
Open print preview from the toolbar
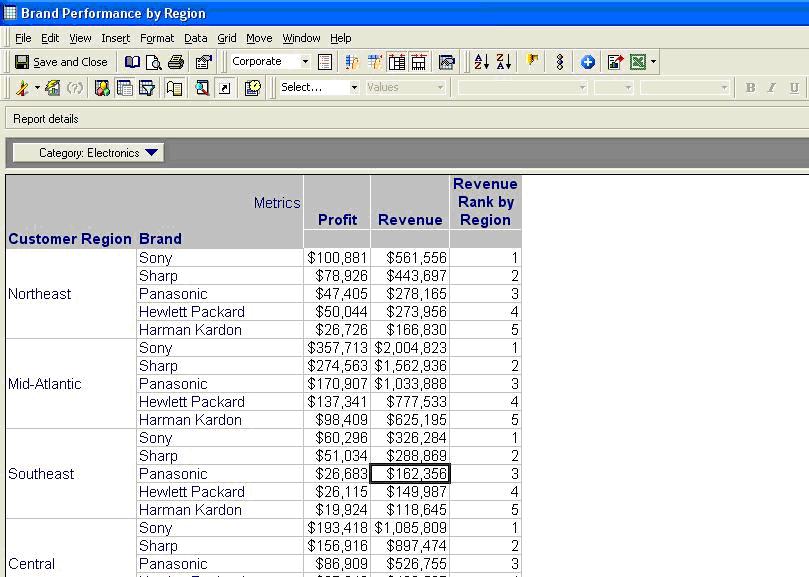(156, 62)
